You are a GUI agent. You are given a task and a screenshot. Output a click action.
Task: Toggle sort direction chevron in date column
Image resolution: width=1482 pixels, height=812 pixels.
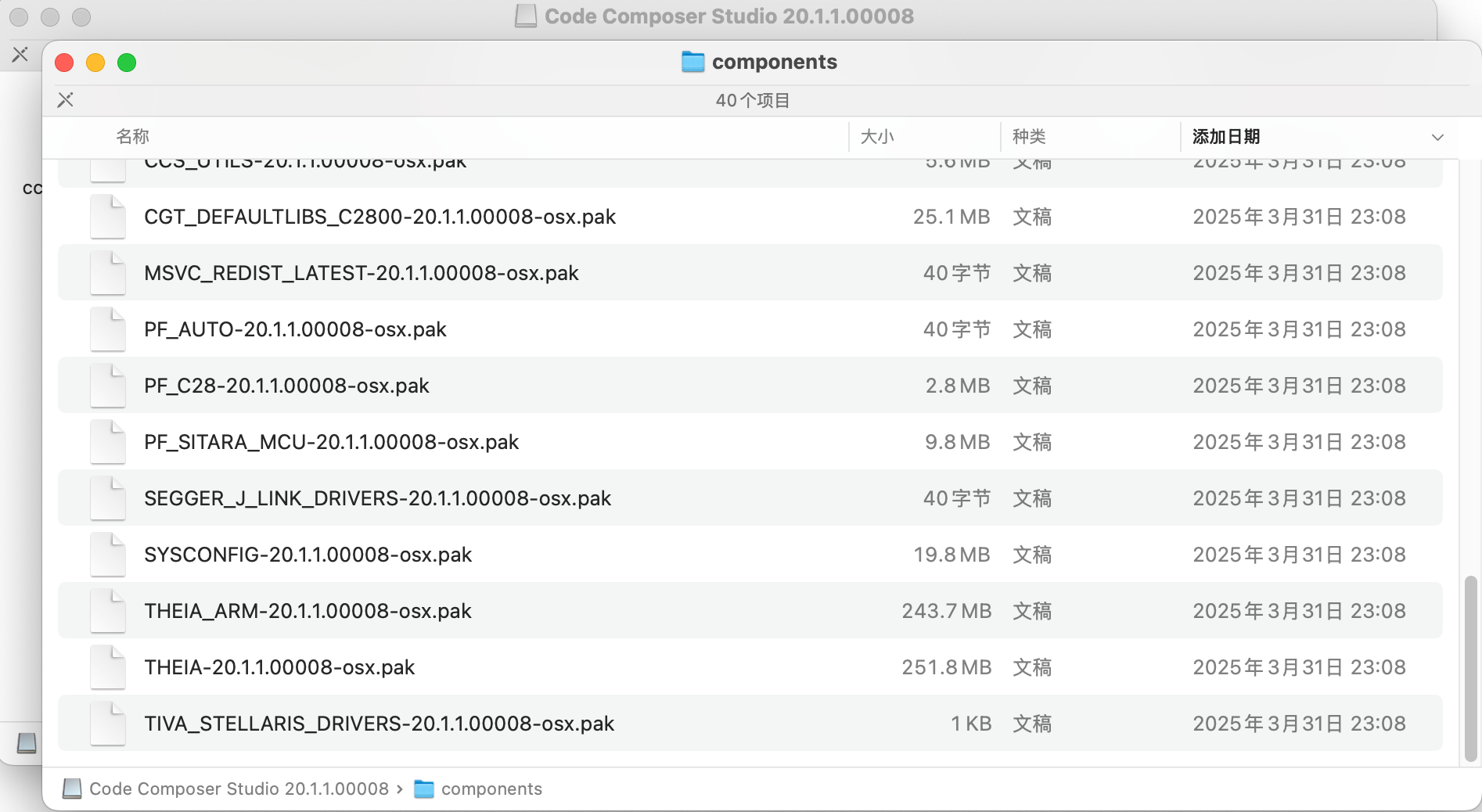tap(1437, 137)
